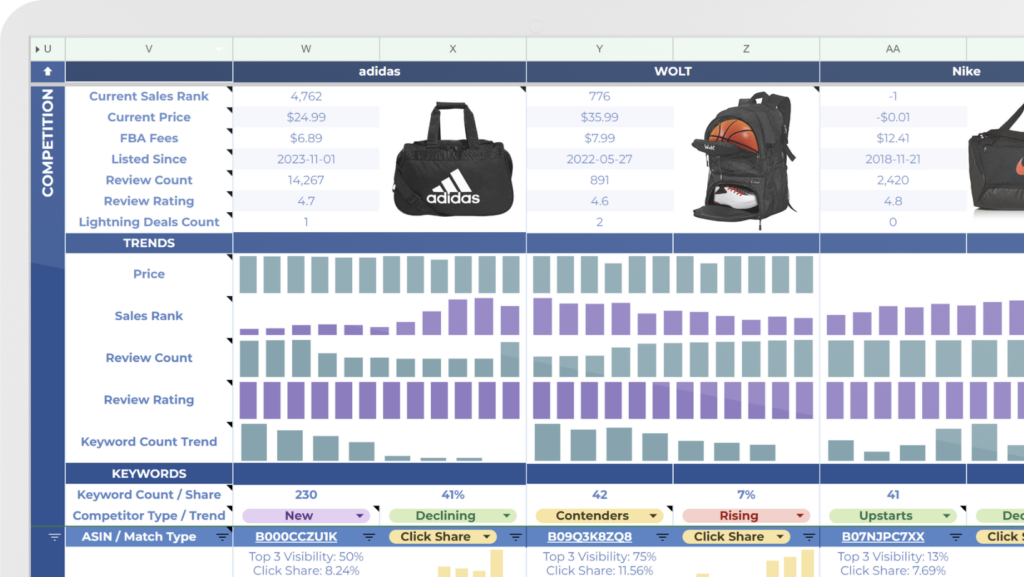This screenshot has width=1024, height=577.
Task: Click the KEYWORDS section header
Action: point(149,474)
